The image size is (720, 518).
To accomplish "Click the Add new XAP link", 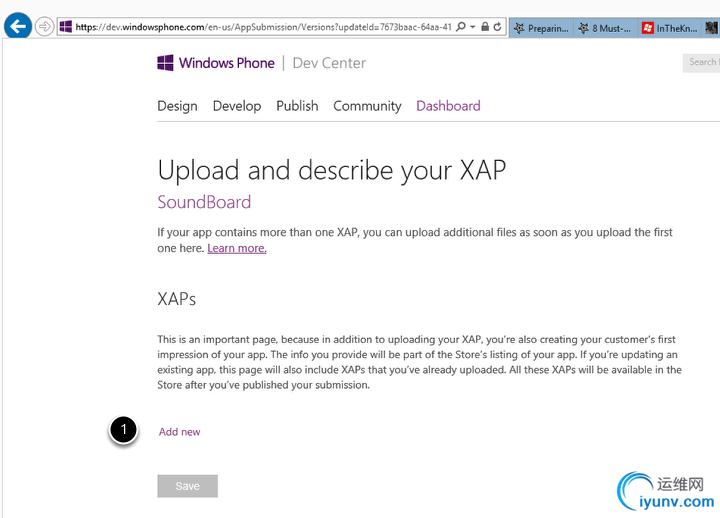I will click(x=180, y=432).
